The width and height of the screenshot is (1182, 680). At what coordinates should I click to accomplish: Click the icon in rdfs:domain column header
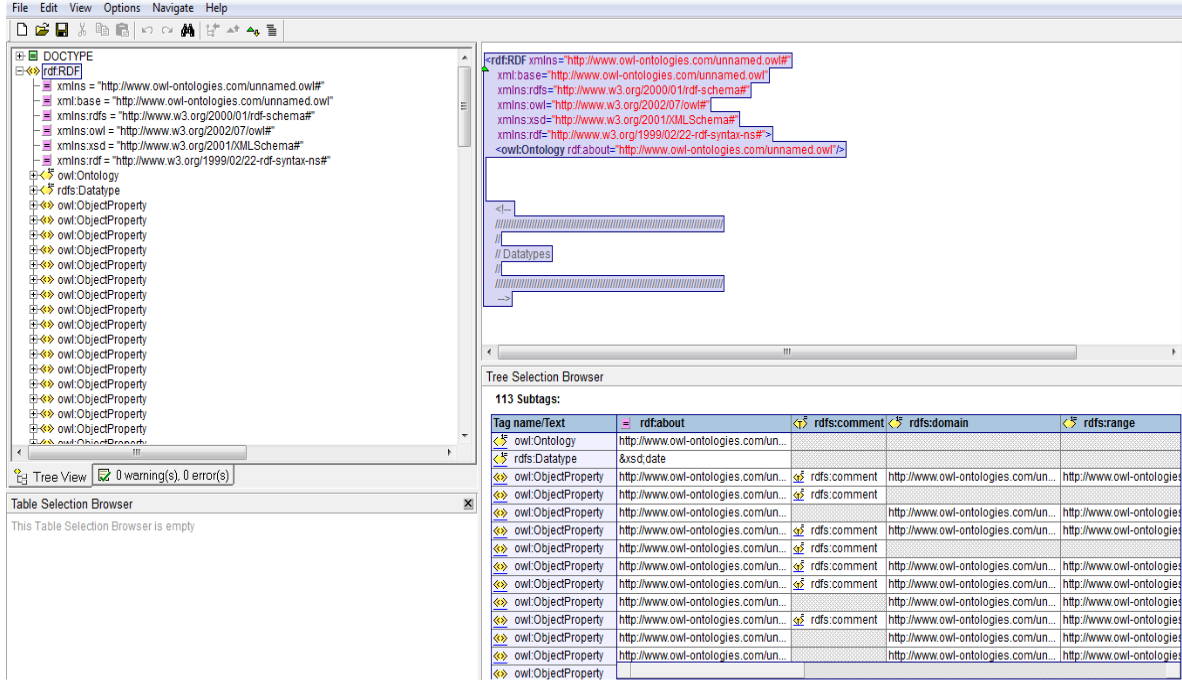[896, 423]
